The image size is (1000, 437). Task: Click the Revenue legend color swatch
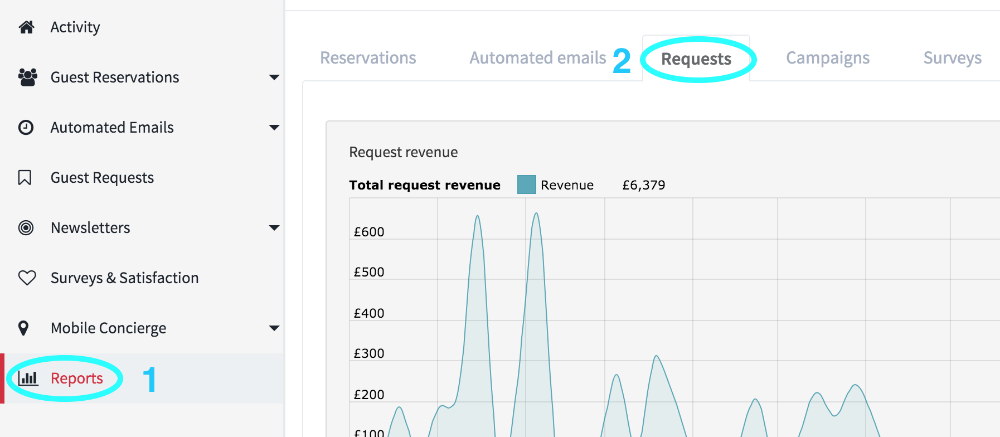[526, 185]
